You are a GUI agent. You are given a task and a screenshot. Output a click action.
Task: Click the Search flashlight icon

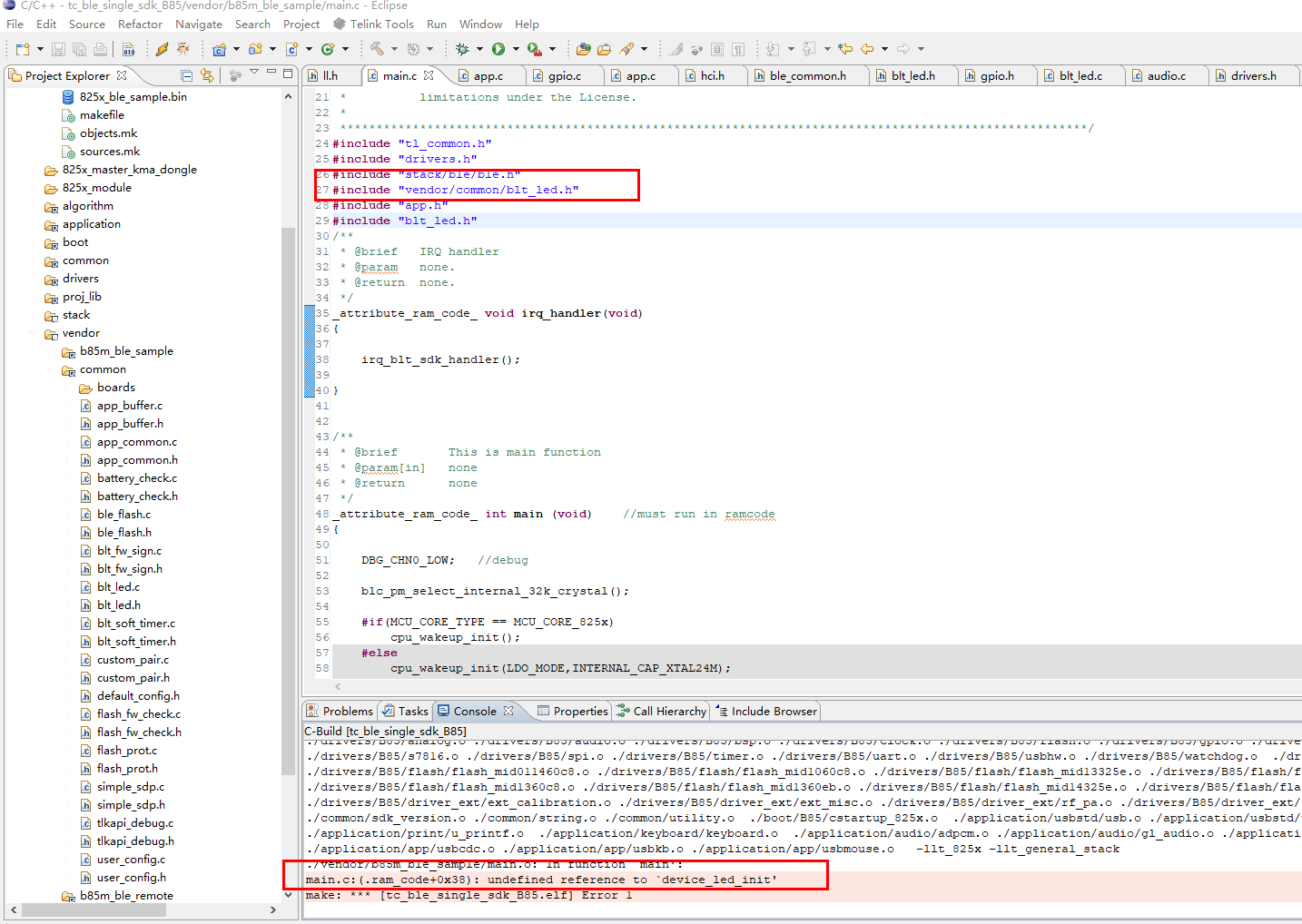tap(626, 49)
